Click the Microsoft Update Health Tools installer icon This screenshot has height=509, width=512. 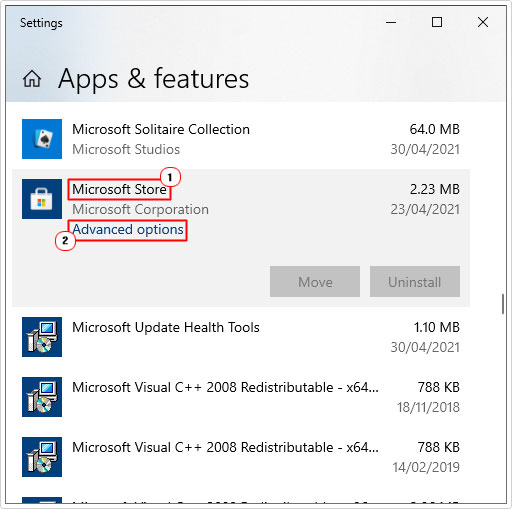click(42, 337)
